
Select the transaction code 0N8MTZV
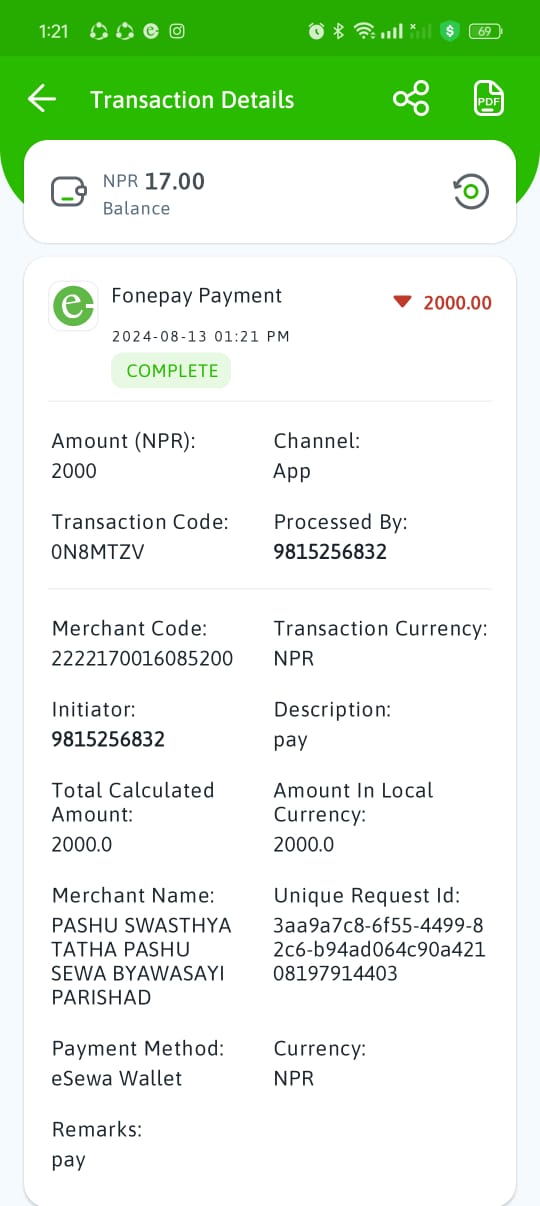point(98,552)
